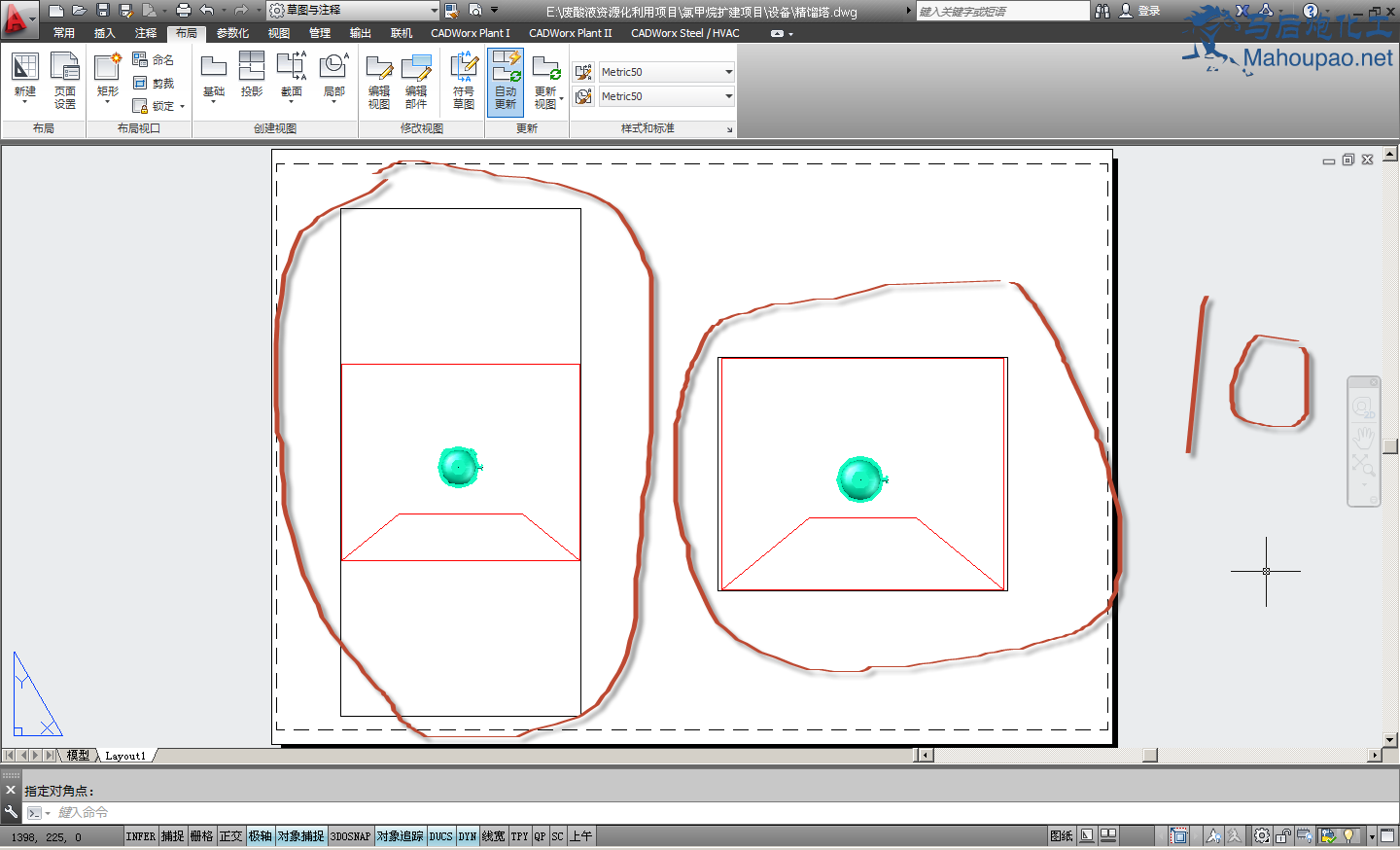
Task: Click the customize wrench in command line
Action: (11, 811)
